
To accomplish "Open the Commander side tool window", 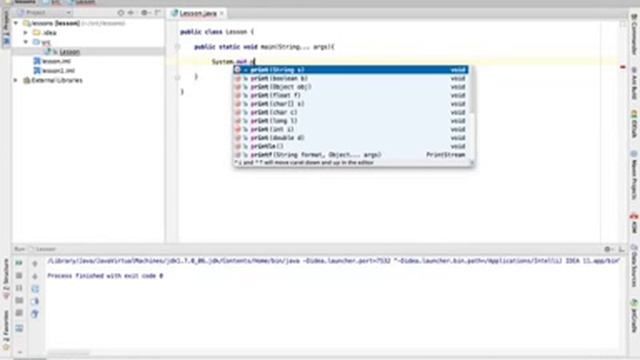I will (x=634, y=34).
